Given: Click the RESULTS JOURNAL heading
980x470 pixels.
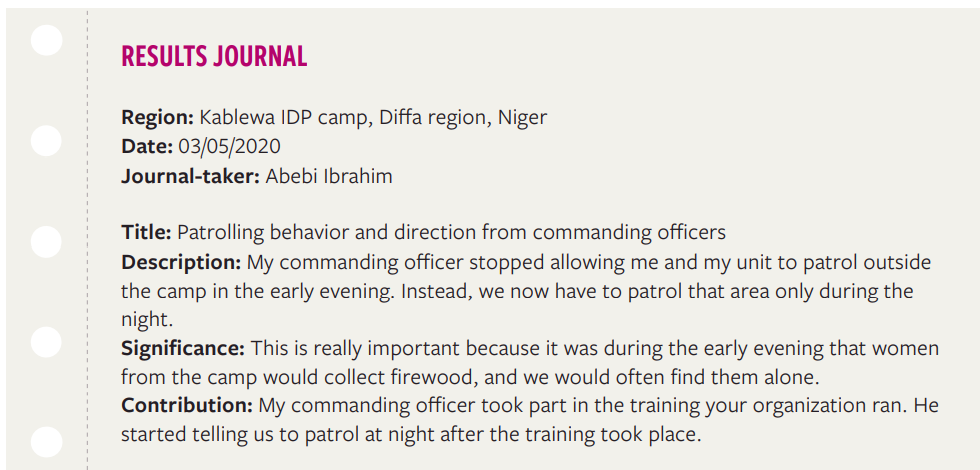Looking at the screenshot, I should click(x=214, y=56).
